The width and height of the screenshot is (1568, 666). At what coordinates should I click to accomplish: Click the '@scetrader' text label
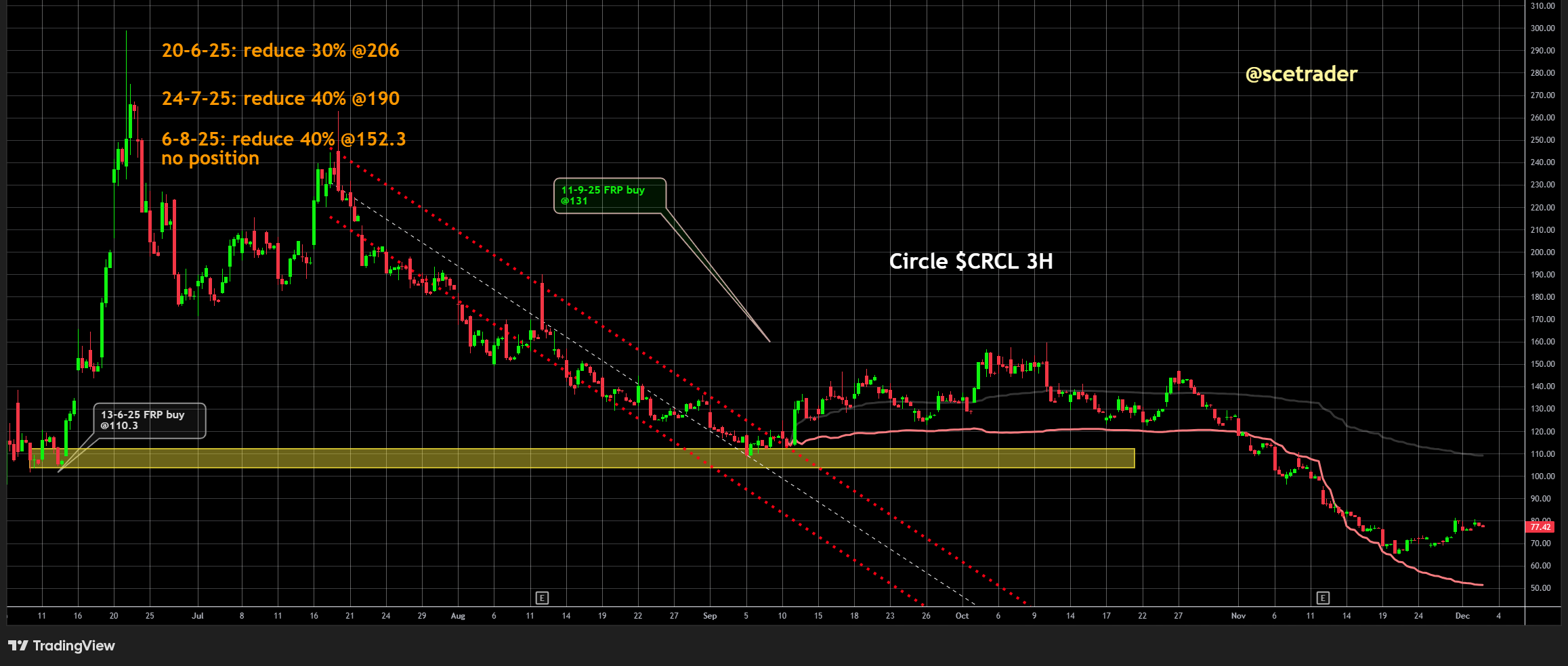pyautogui.click(x=1301, y=74)
